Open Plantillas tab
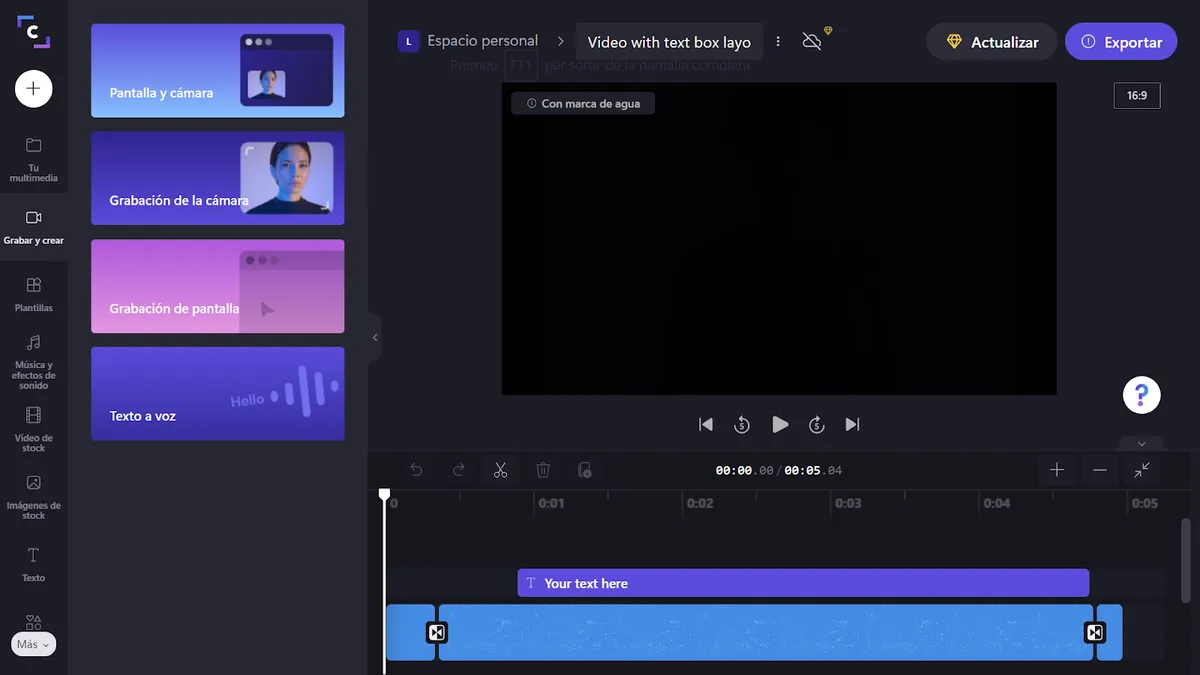1200x675 pixels. click(33, 295)
